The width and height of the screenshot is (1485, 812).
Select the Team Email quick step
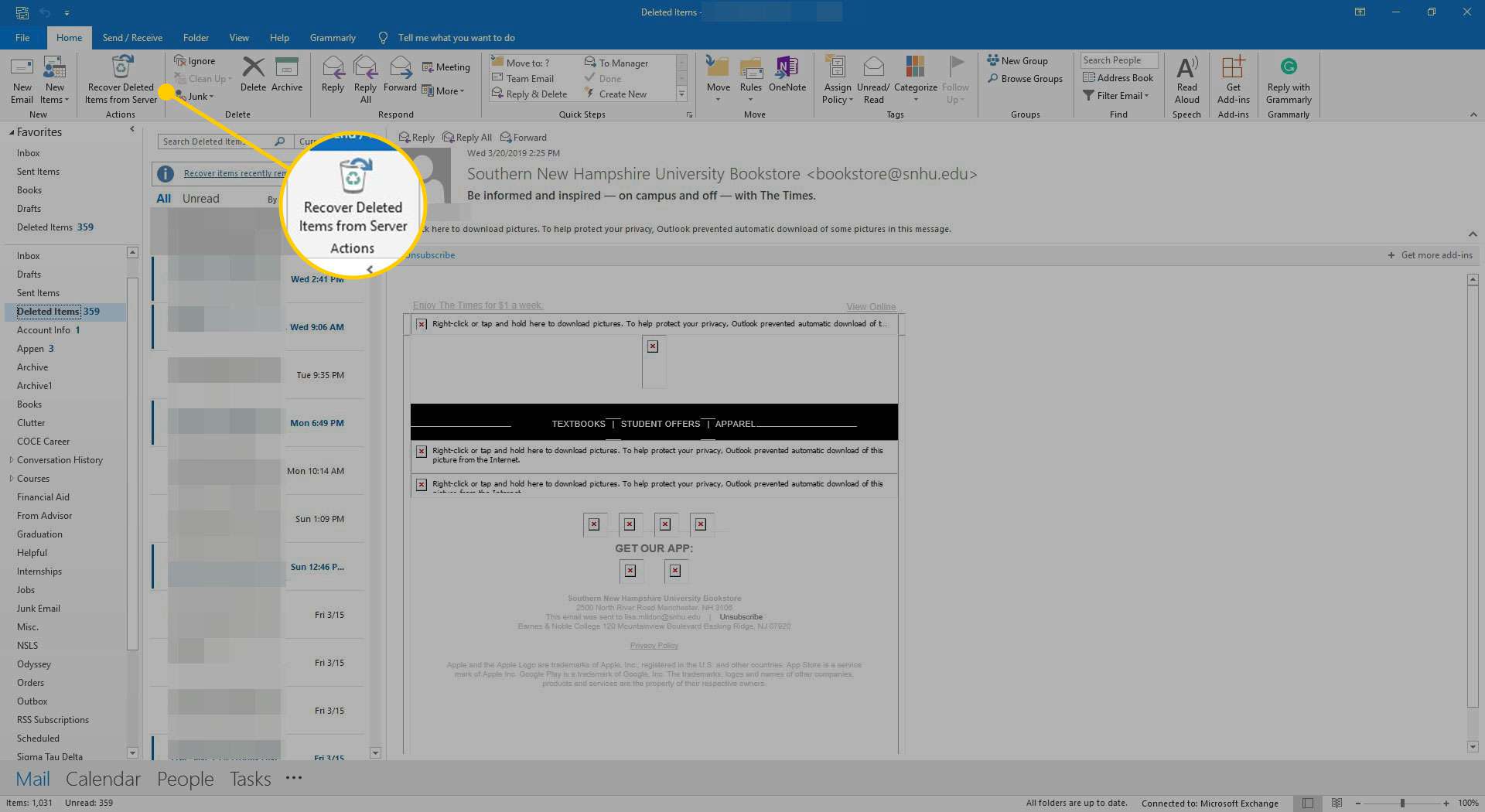(523, 78)
